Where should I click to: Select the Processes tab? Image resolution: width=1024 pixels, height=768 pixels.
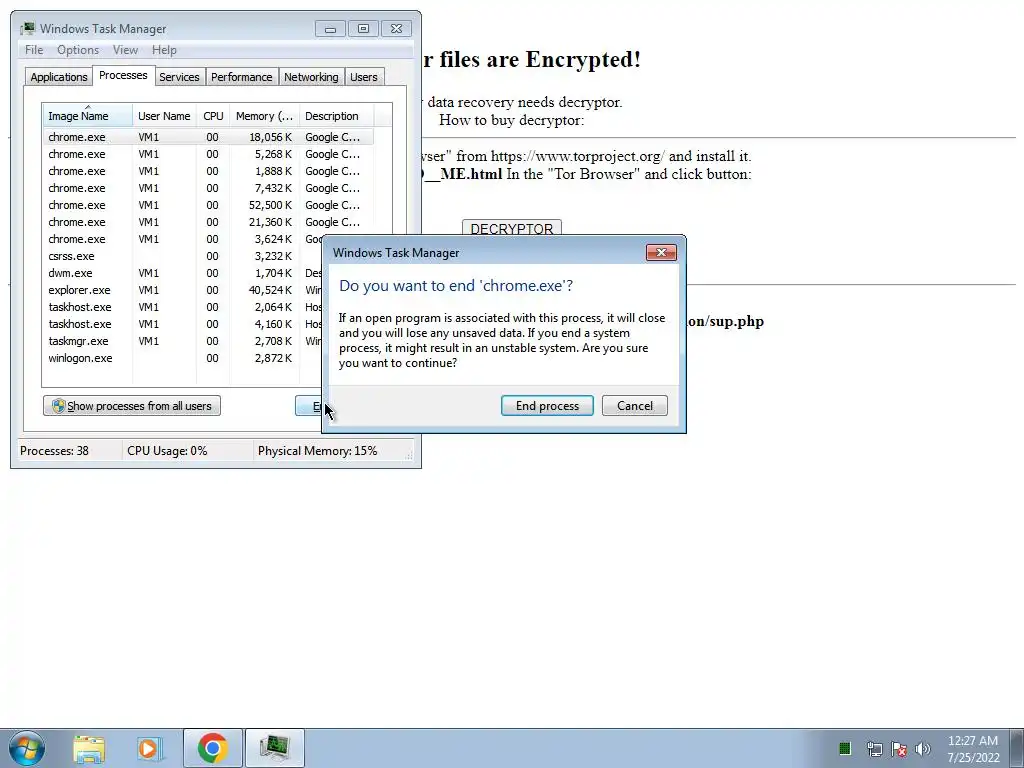[x=123, y=75]
